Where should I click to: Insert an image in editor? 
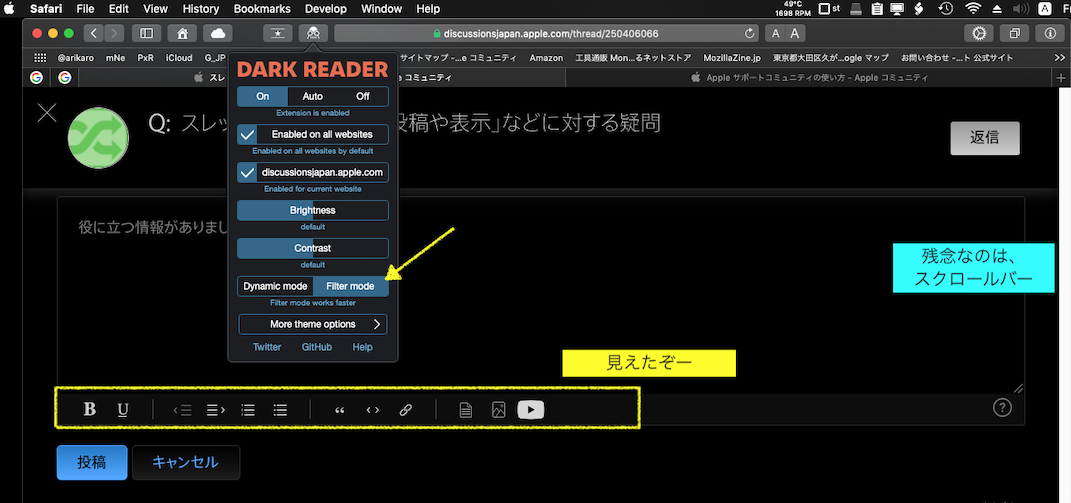(499, 410)
